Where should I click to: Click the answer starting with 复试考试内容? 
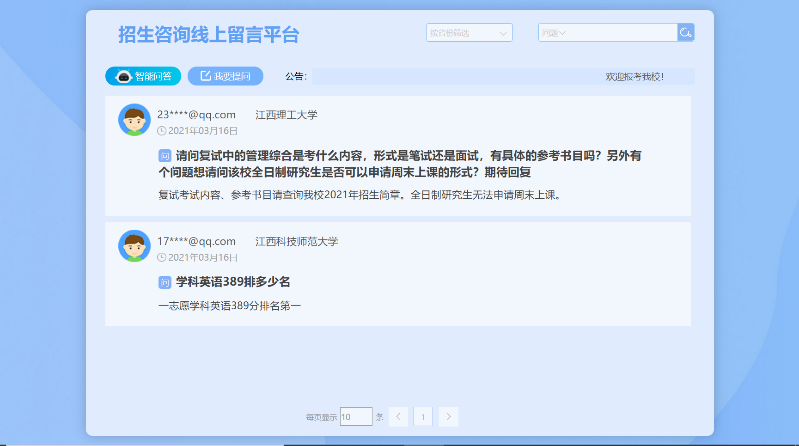(360, 195)
